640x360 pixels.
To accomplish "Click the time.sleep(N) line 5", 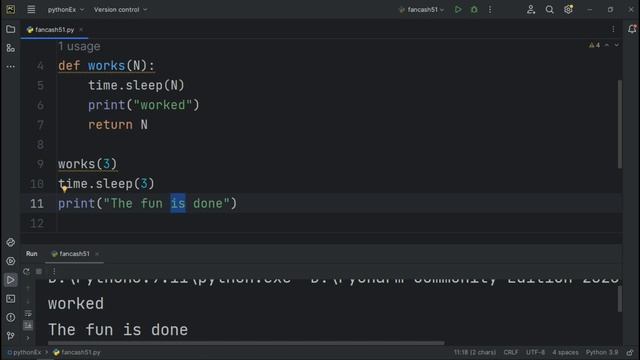I will (x=136, y=85).
